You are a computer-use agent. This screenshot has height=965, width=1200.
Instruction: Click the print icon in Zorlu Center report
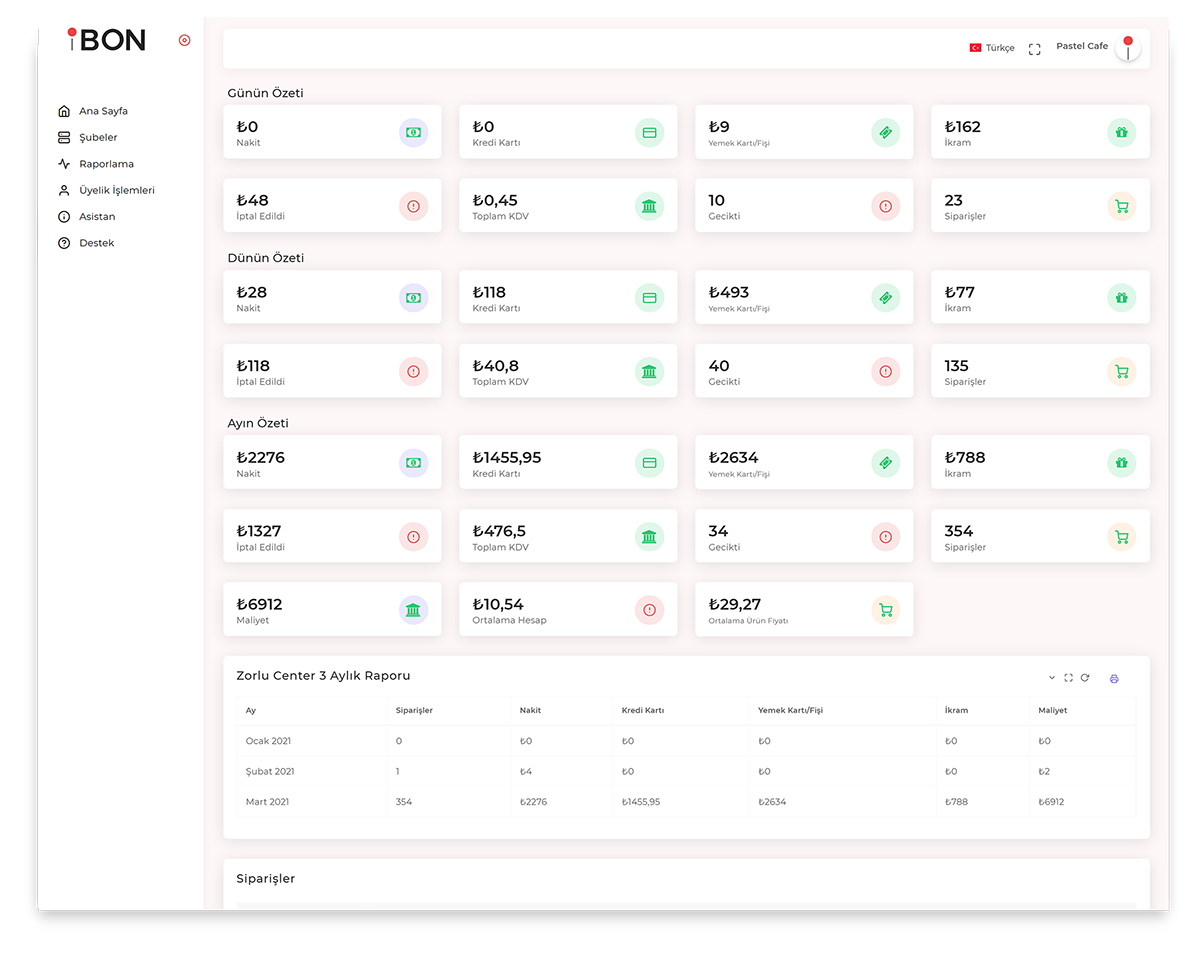coord(1114,679)
